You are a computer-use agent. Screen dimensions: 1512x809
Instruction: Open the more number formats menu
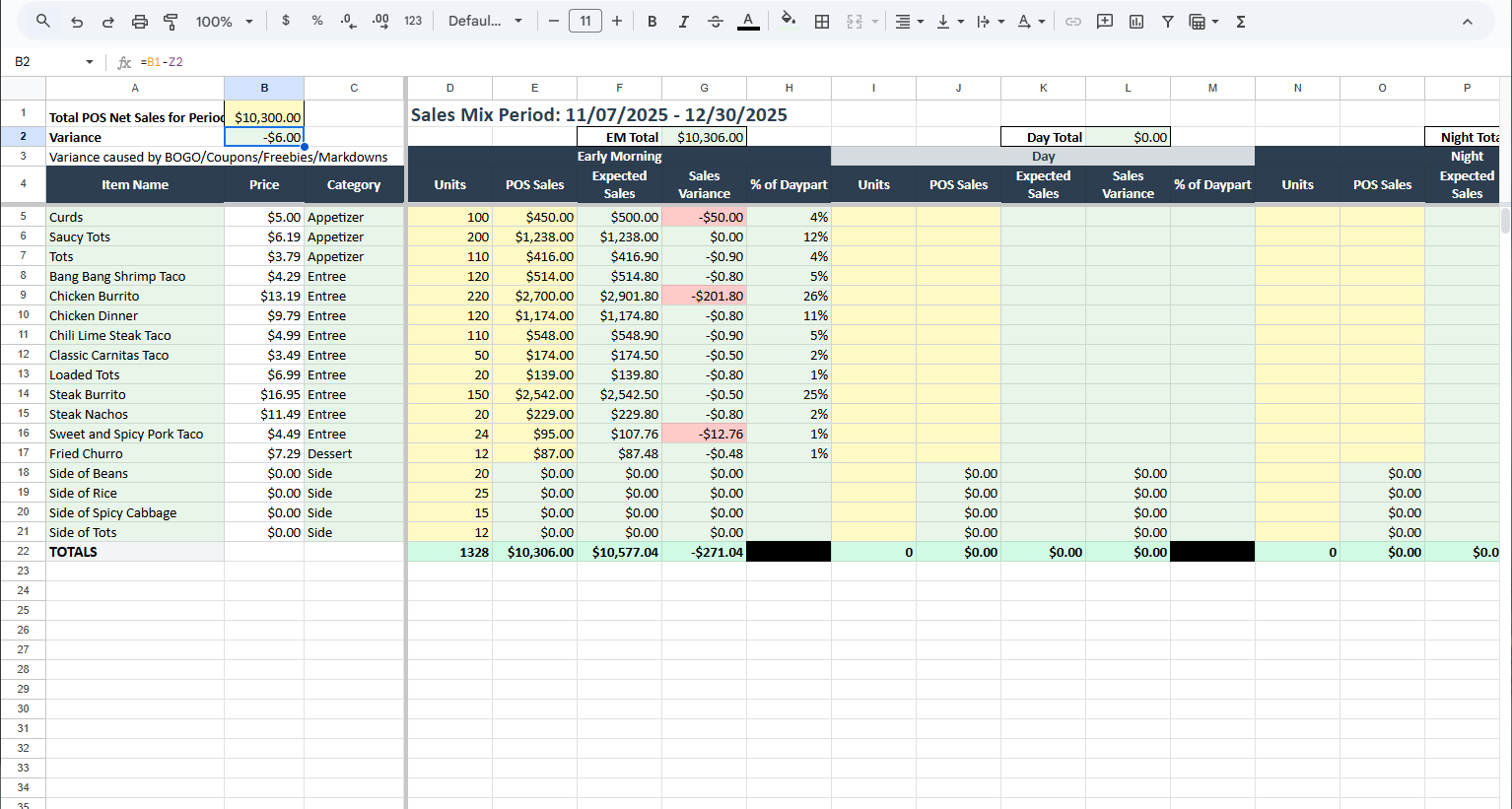[413, 21]
